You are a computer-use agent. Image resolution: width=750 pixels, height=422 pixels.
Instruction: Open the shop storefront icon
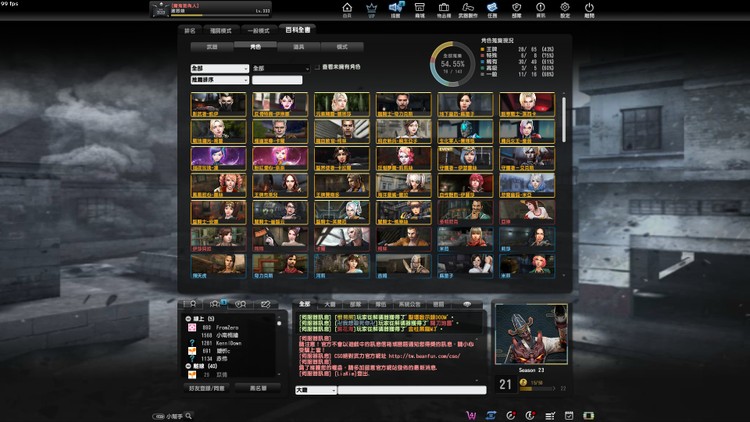(419, 7)
